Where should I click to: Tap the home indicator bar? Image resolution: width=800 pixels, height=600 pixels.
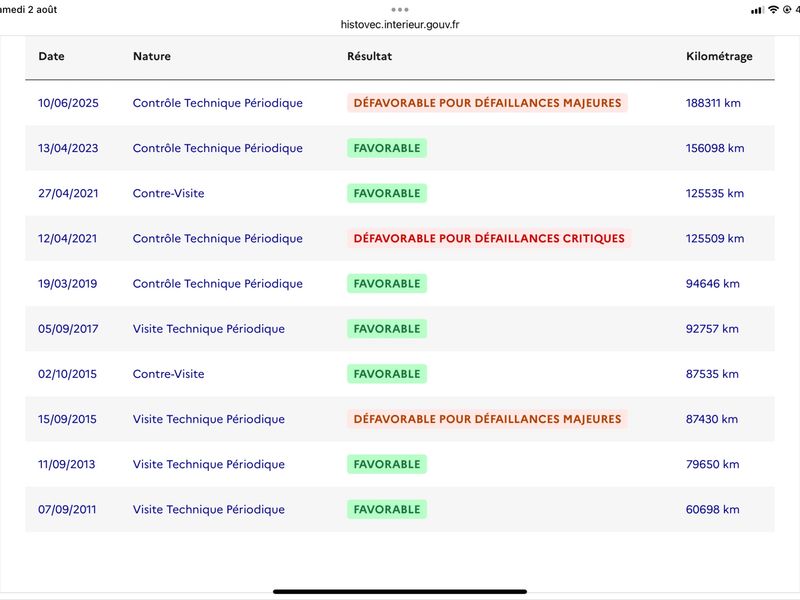click(x=400, y=591)
